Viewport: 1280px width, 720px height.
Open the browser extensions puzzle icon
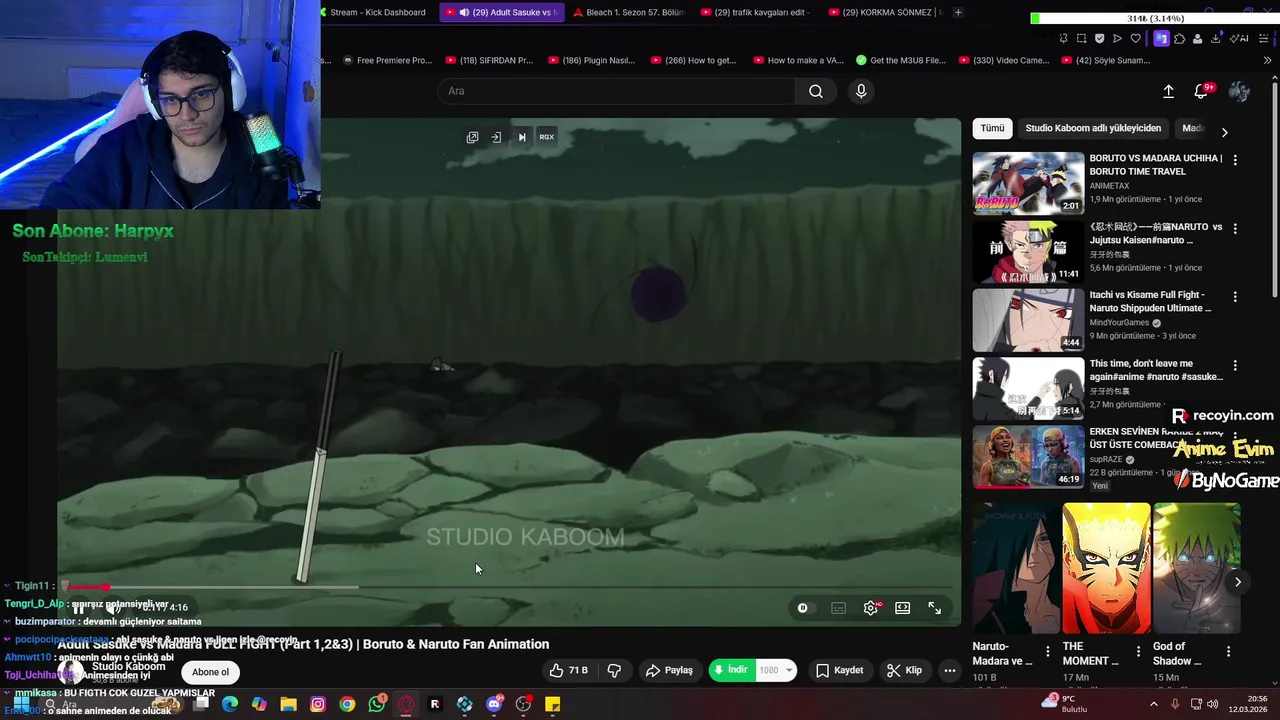(x=1179, y=38)
